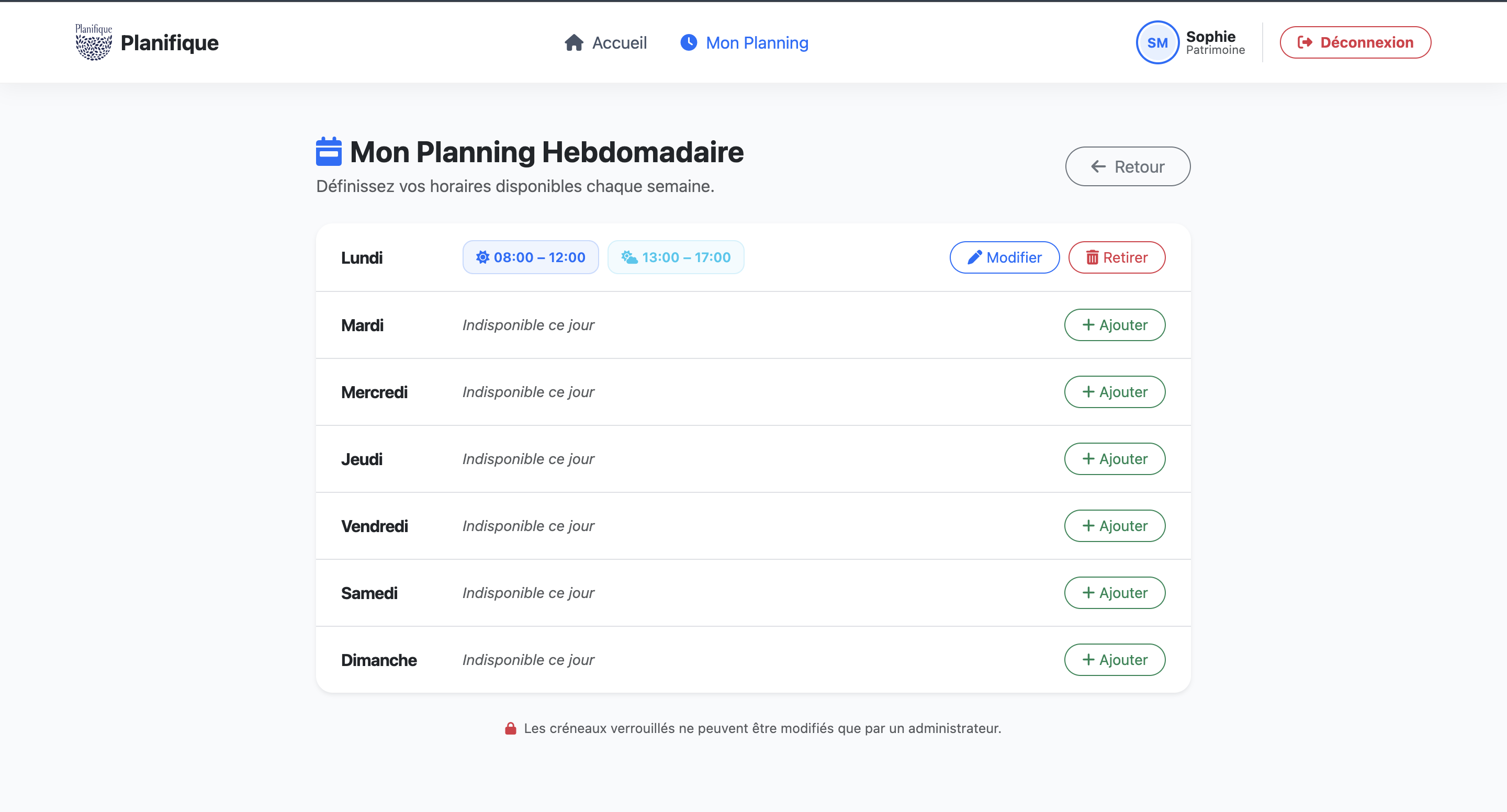Click the Planifique logo image
Image resolution: width=1507 pixels, height=812 pixels.
pyautogui.click(x=94, y=42)
